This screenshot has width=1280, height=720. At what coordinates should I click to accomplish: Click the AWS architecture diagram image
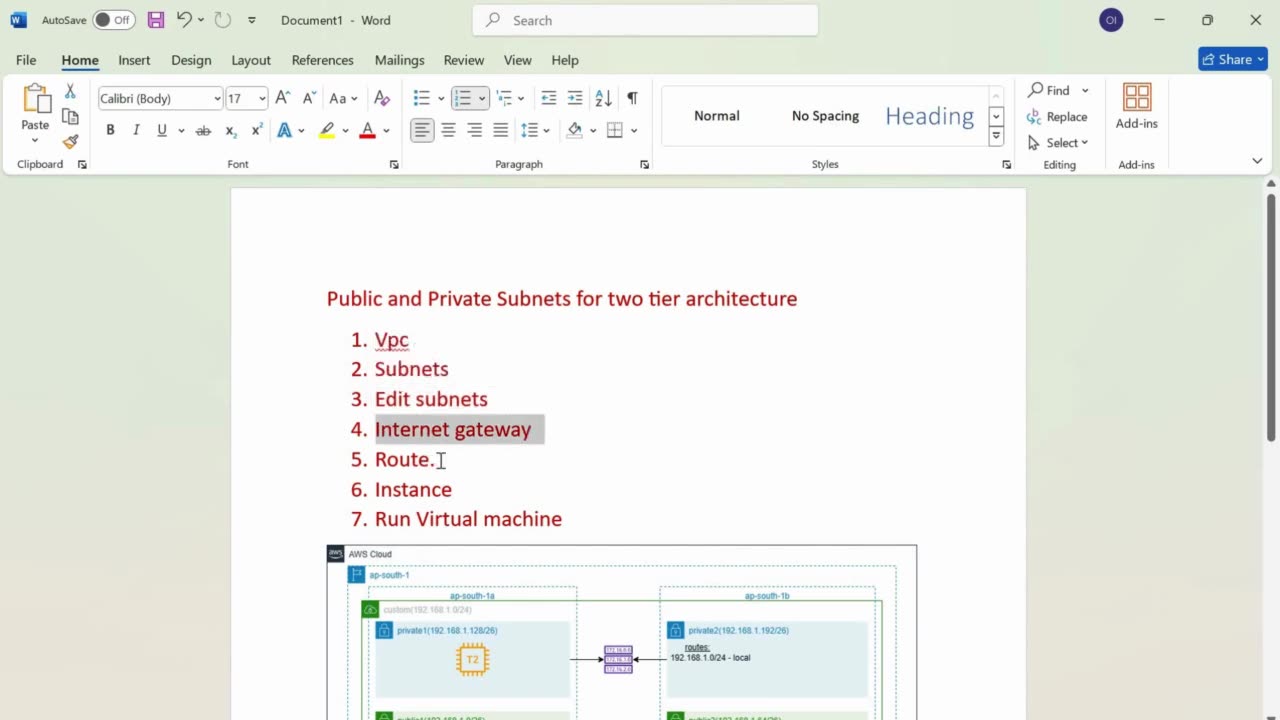pos(621,632)
